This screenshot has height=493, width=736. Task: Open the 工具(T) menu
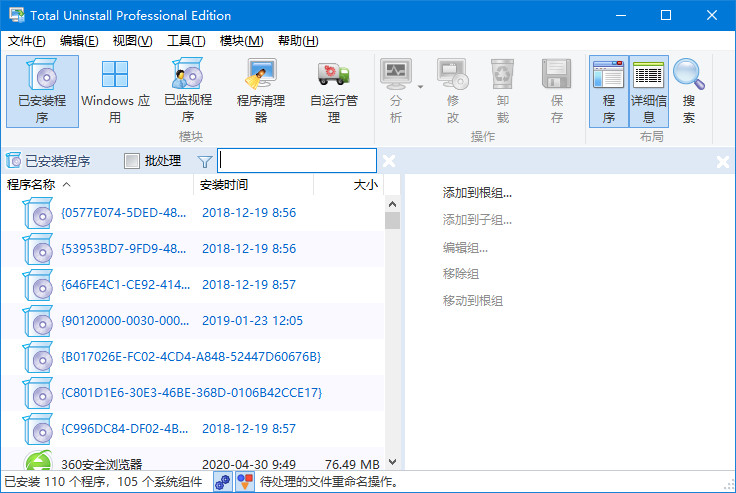pos(186,41)
